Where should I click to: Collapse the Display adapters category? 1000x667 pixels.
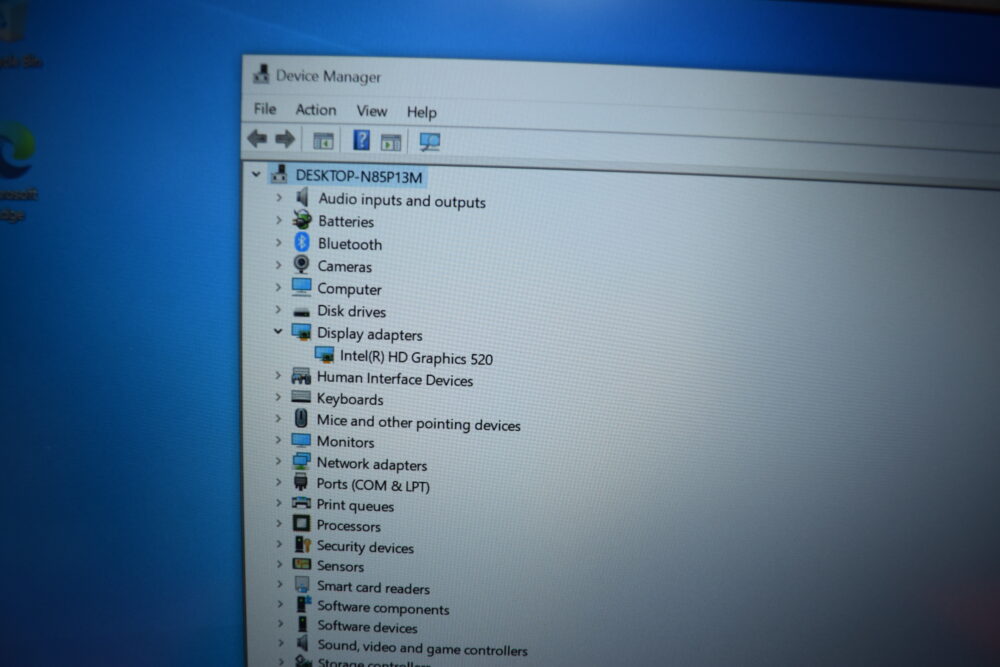coord(278,331)
